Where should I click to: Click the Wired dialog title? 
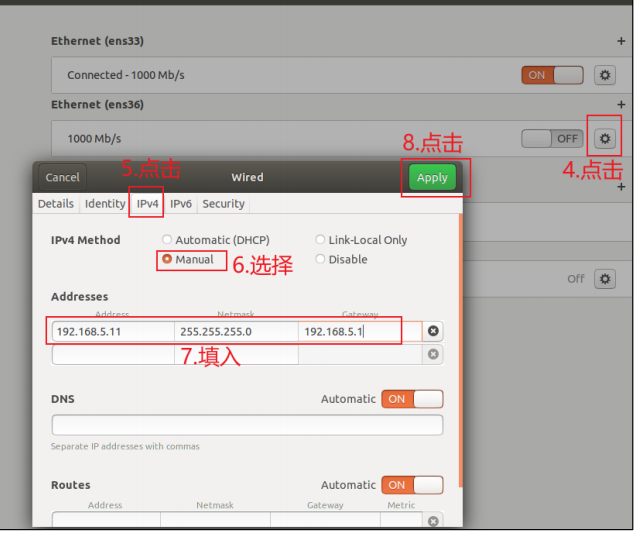pyautogui.click(x=247, y=177)
